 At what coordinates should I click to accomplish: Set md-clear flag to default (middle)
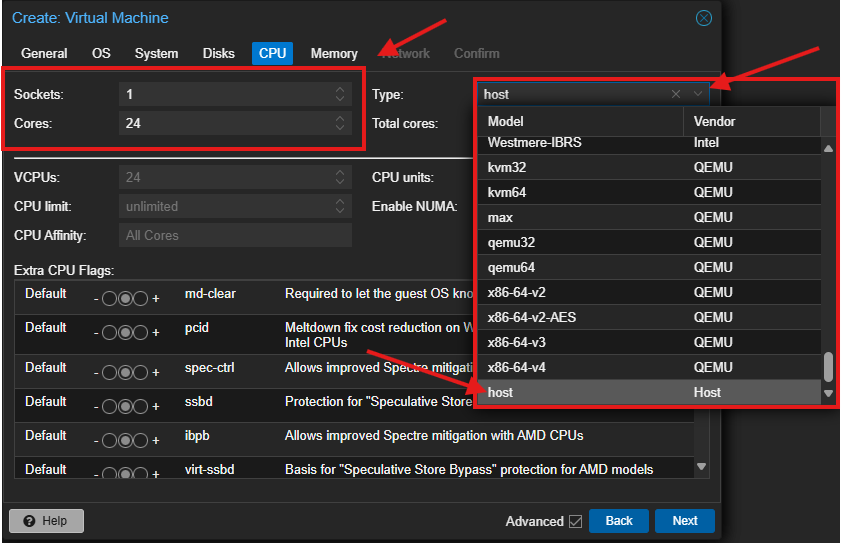click(x=125, y=299)
